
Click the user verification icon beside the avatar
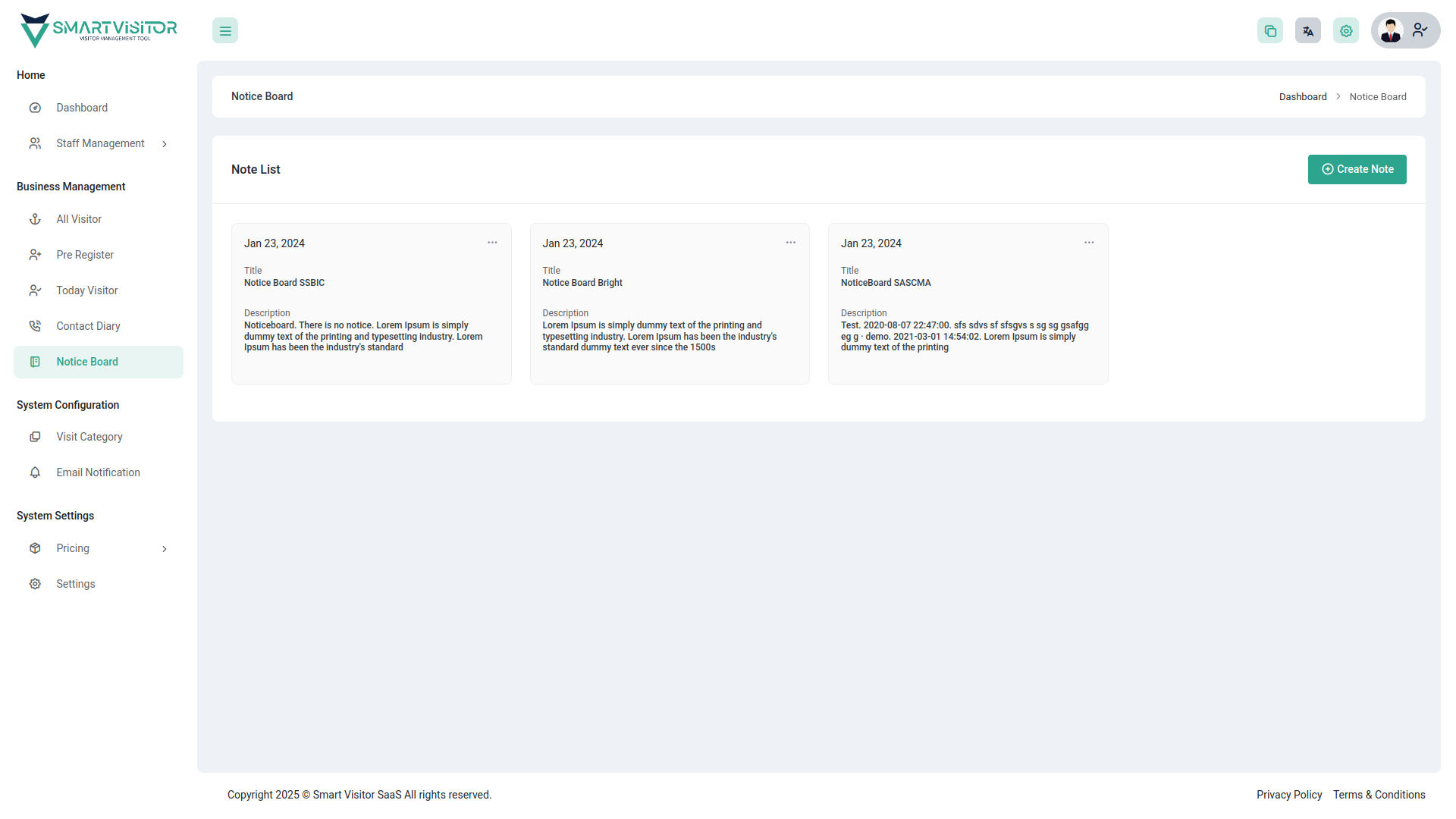[1420, 30]
